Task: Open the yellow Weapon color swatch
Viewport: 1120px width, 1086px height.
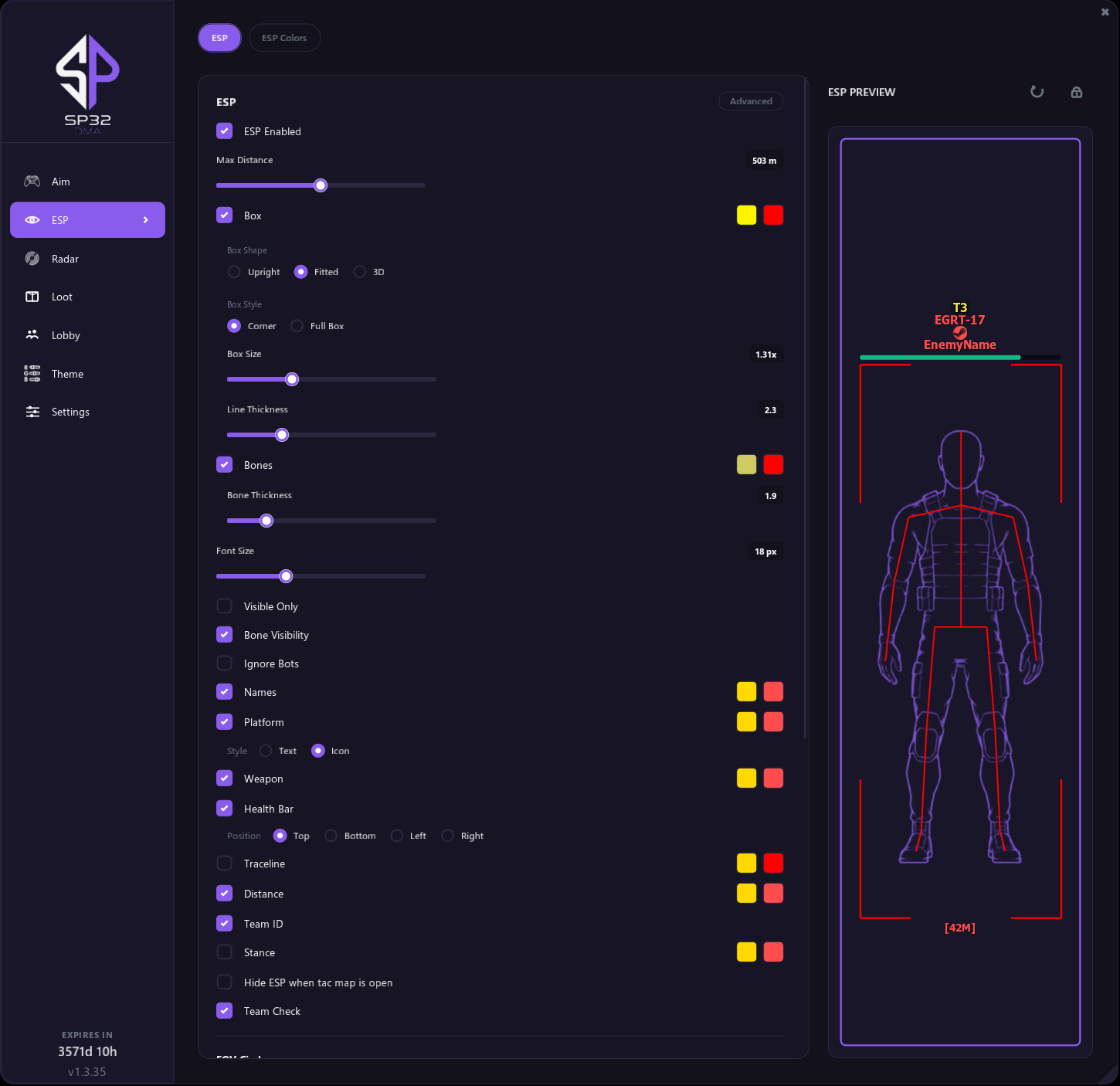Action: 746,778
